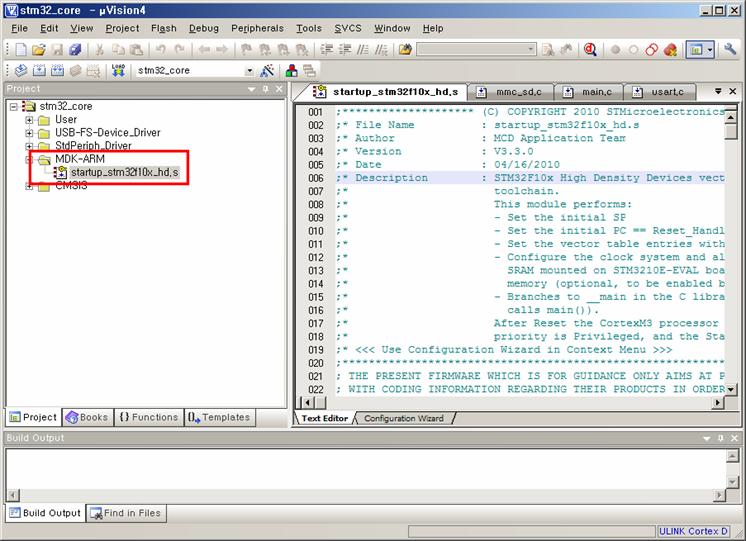The image size is (746, 541).
Task: Close the Project panel
Action: click(x=279, y=89)
